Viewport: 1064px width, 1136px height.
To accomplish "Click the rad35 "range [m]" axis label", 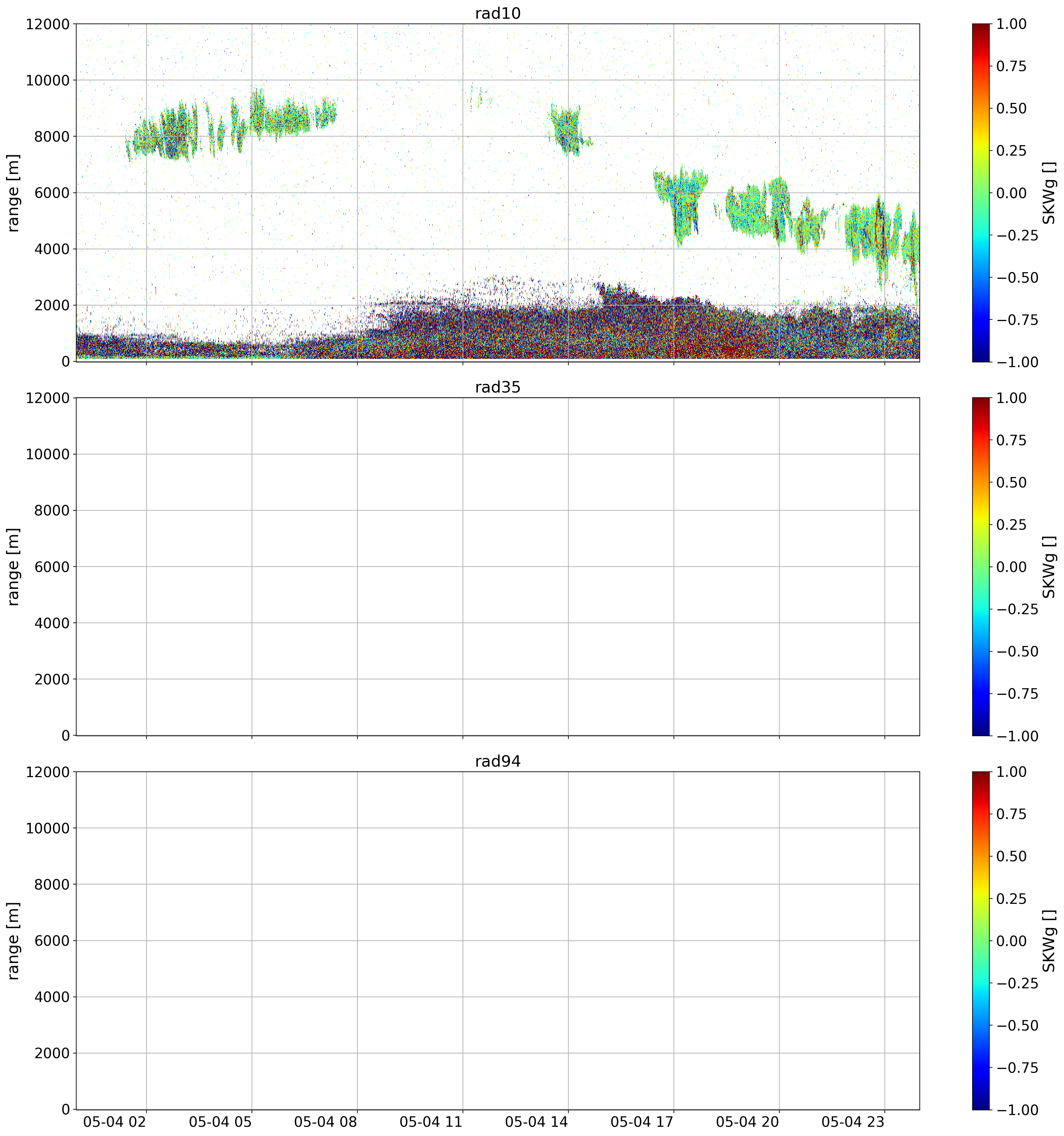I will (13, 566).
